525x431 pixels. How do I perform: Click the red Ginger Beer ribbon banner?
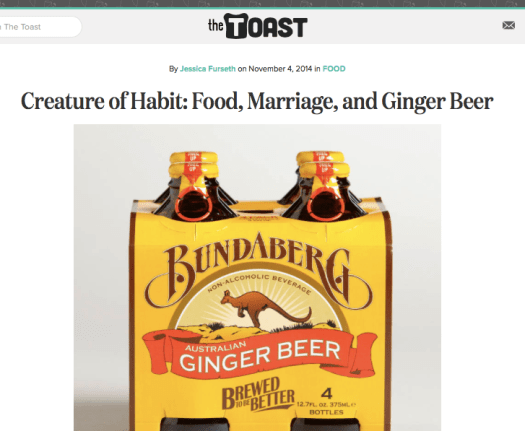[259, 354]
